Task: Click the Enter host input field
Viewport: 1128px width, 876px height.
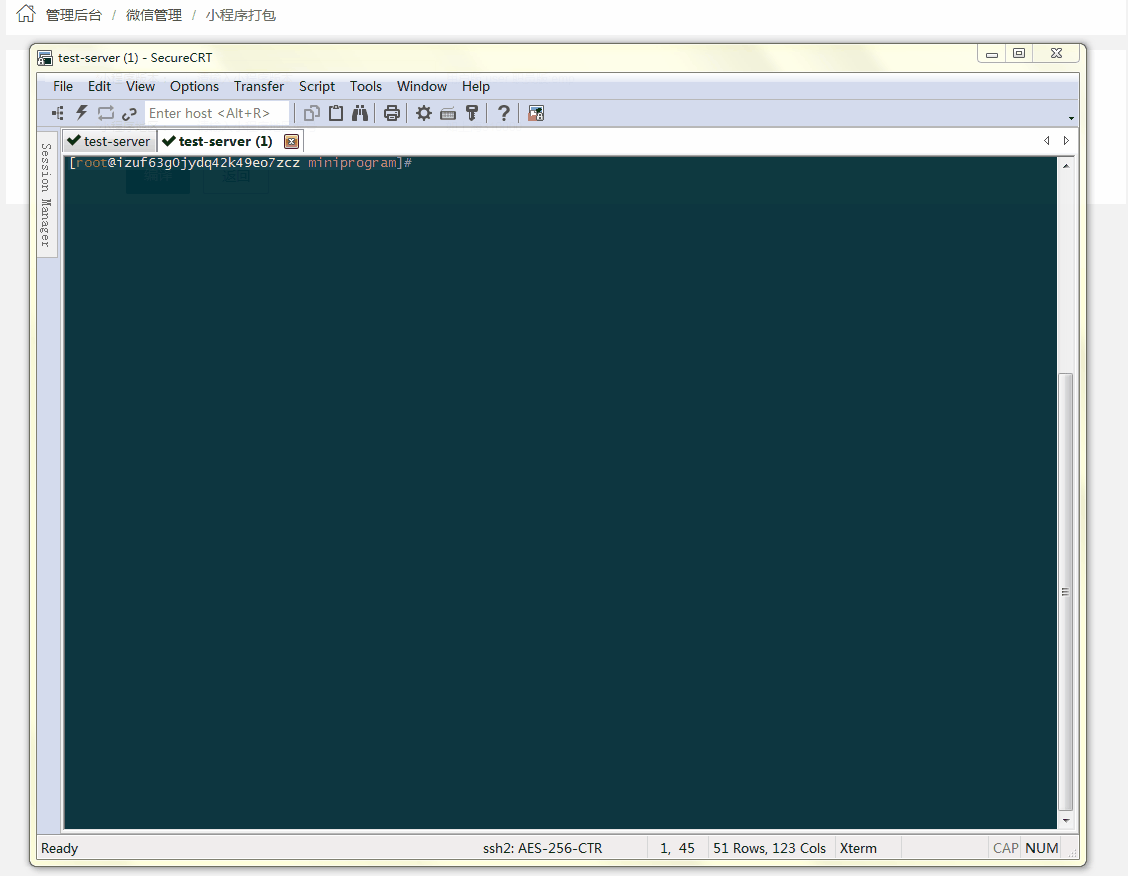Action: coord(216,113)
